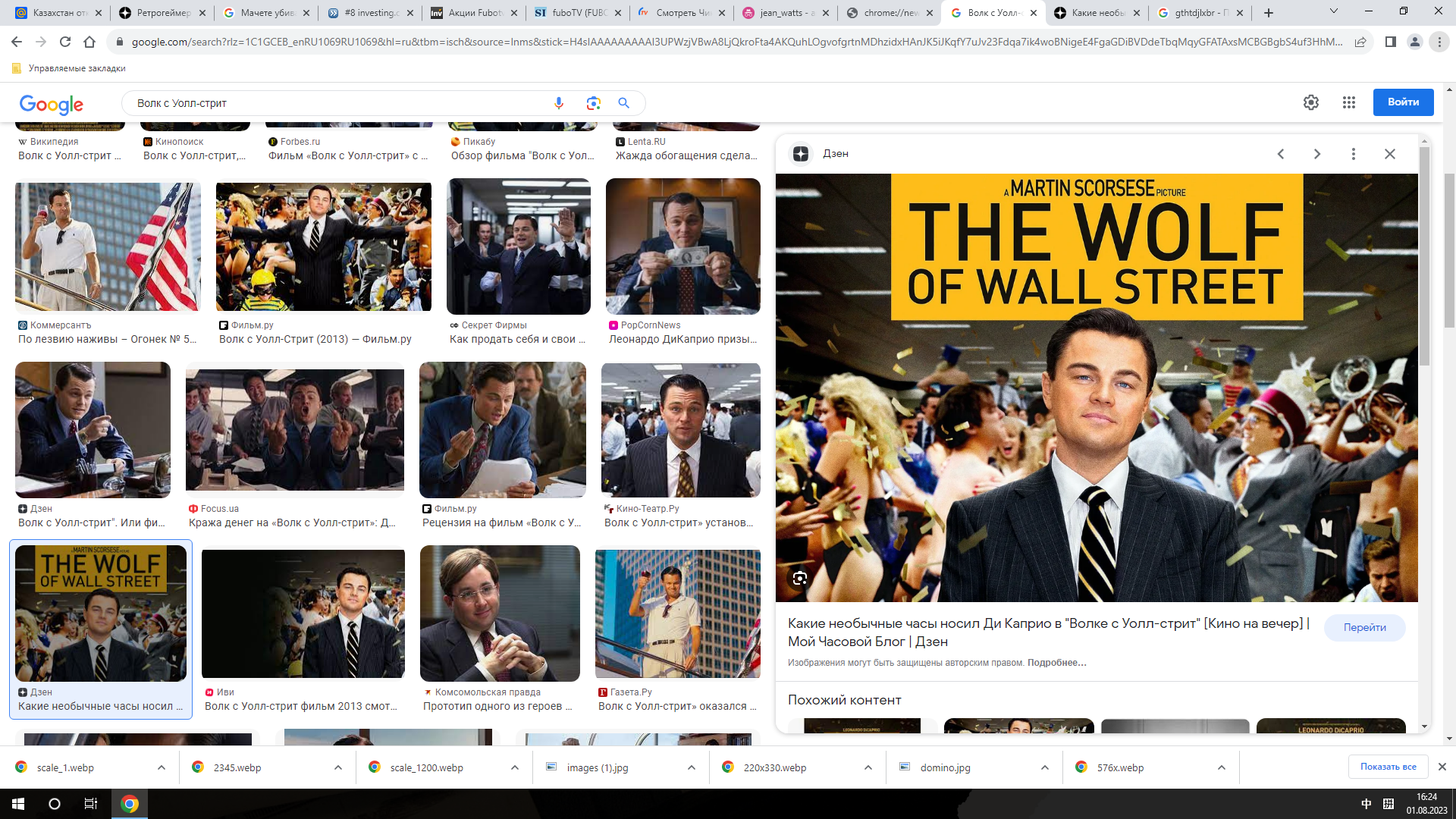Click the Перейти visit button
The height and width of the screenshot is (819, 1456).
1364,628
